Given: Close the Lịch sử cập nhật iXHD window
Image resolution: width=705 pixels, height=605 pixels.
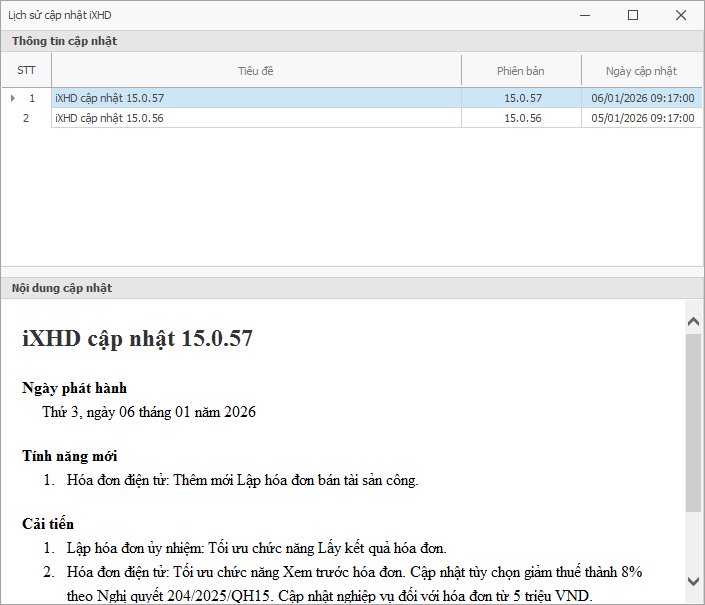Looking at the screenshot, I should [681, 15].
